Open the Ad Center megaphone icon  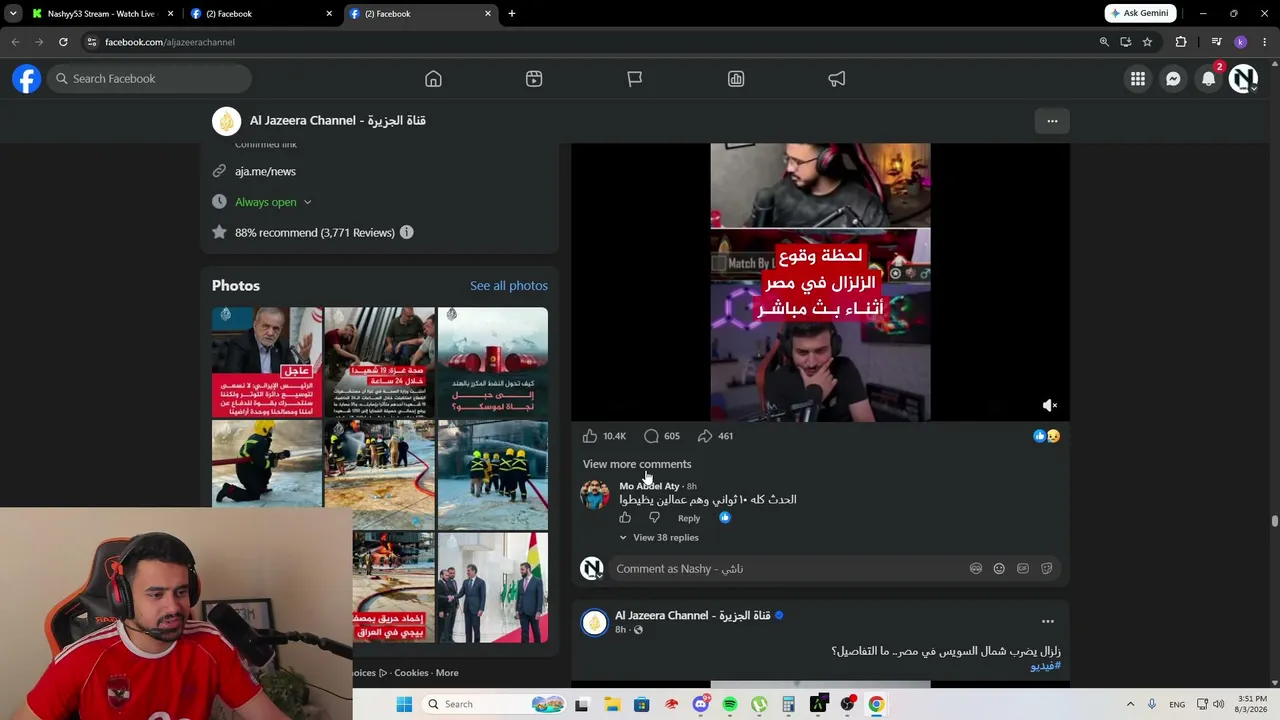[837, 79]
